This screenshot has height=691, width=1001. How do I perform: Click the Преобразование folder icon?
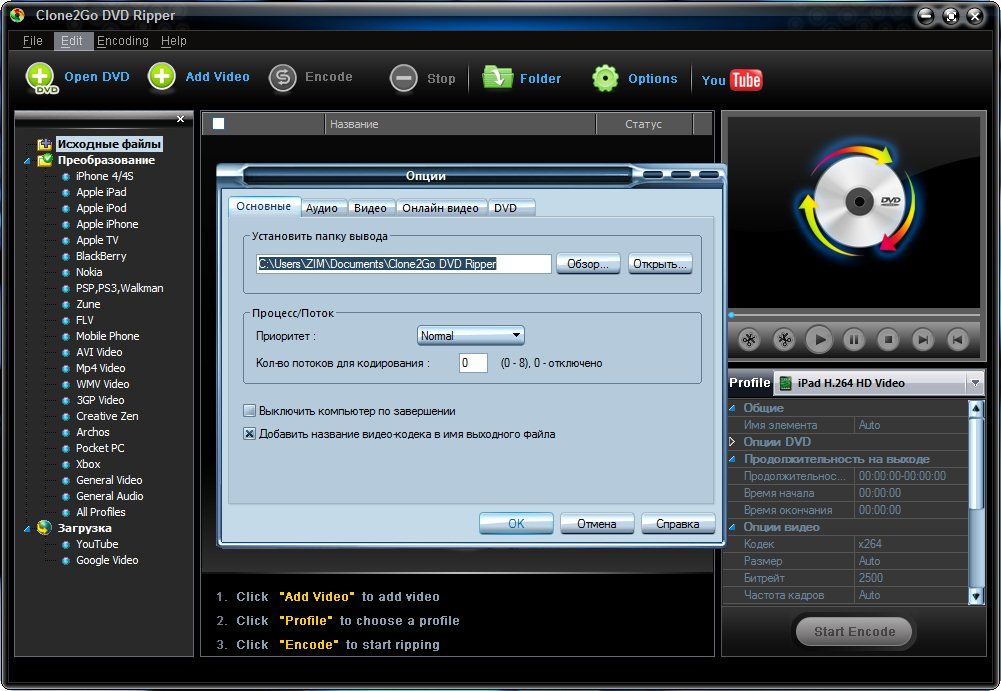45,160
